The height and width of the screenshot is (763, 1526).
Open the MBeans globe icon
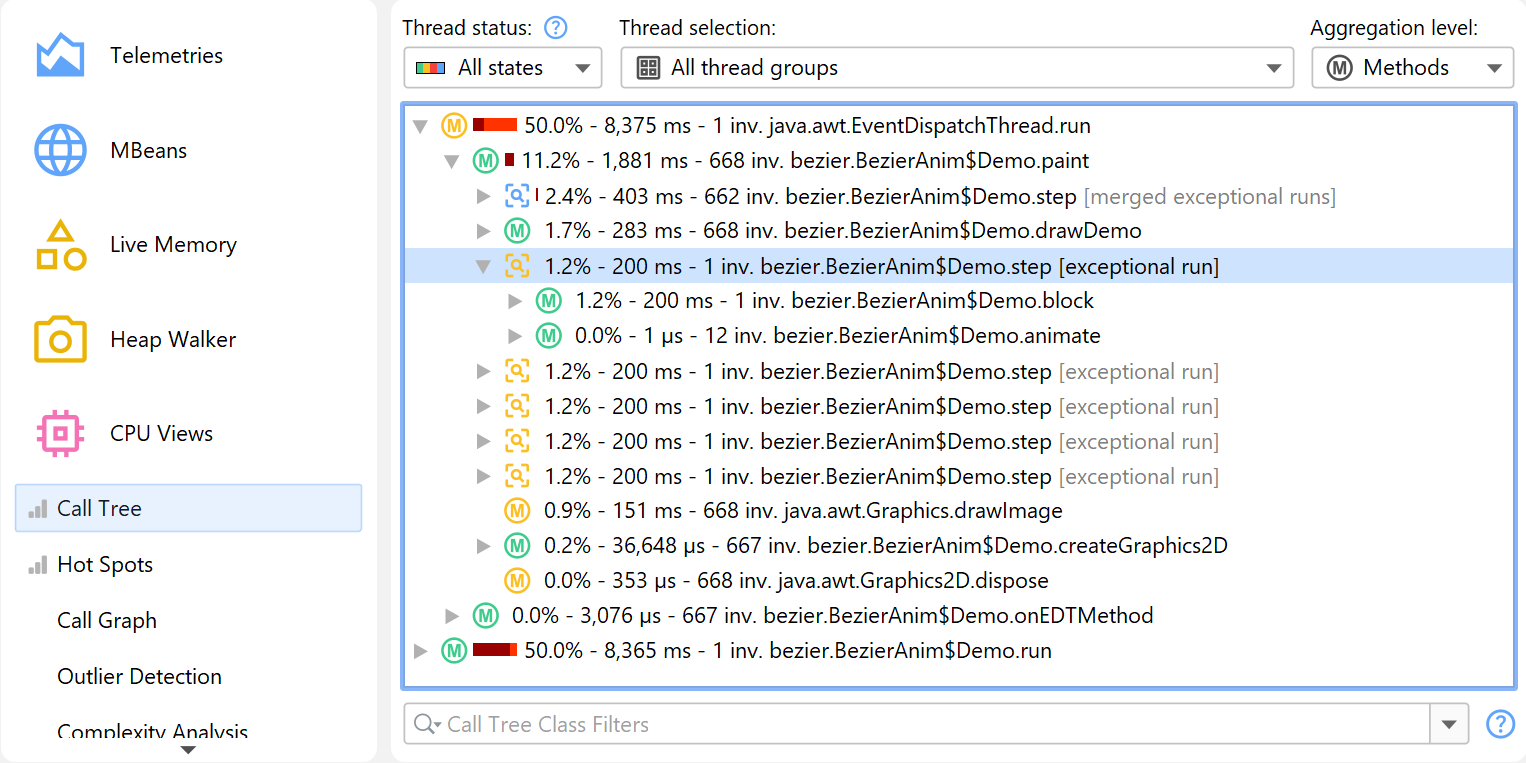pyautogui.click(x=60, y=151)
